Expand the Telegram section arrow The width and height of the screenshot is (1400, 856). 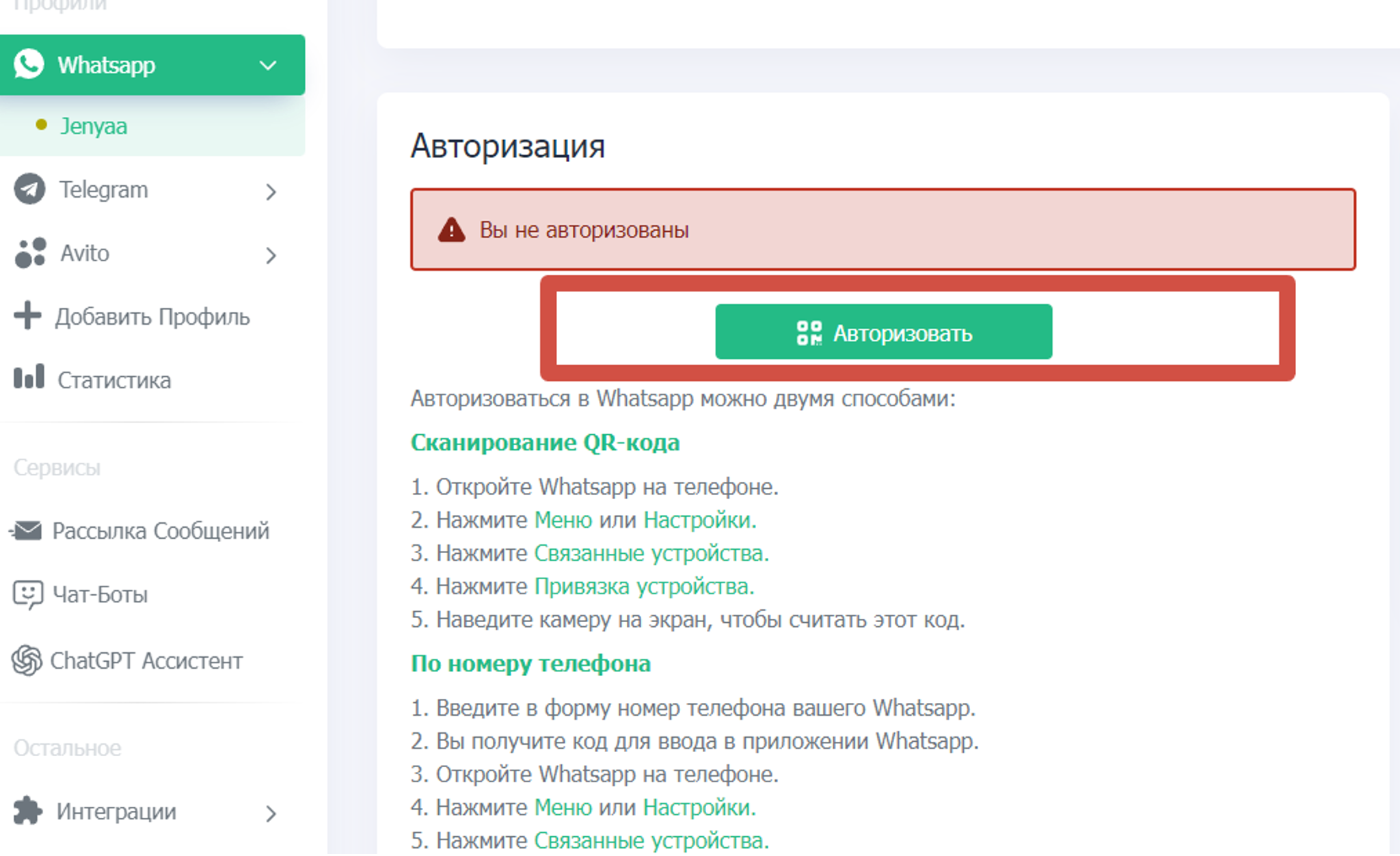[x=271, y=191]
